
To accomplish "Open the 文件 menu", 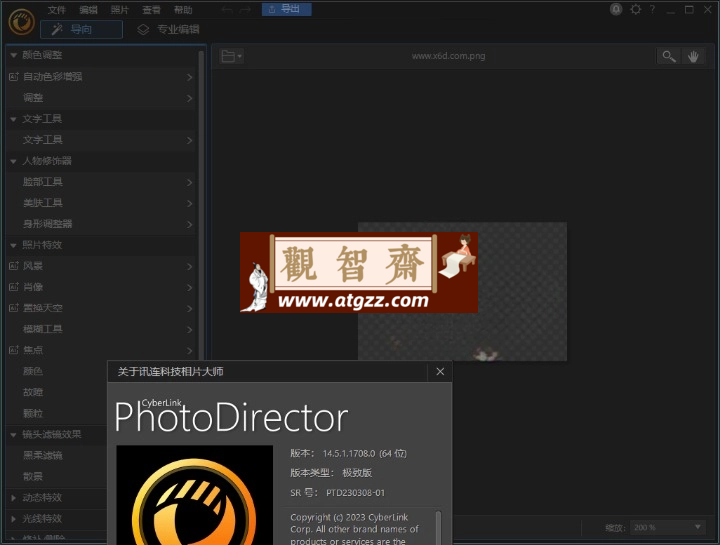I will [x=56, y=10].
